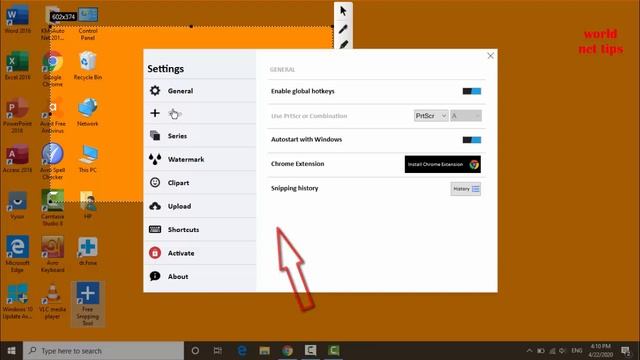This screenshot has height=360, width=640.
Task: Open Windows 10 Update Assistant shortcut
Action: tap(18, 301)
